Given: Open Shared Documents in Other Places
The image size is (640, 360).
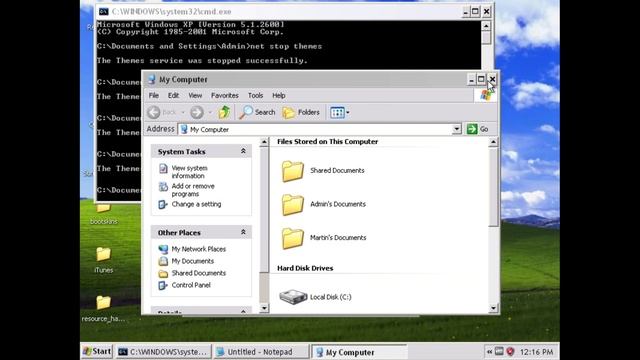Looking at the screenshot, I should (198, 273).
